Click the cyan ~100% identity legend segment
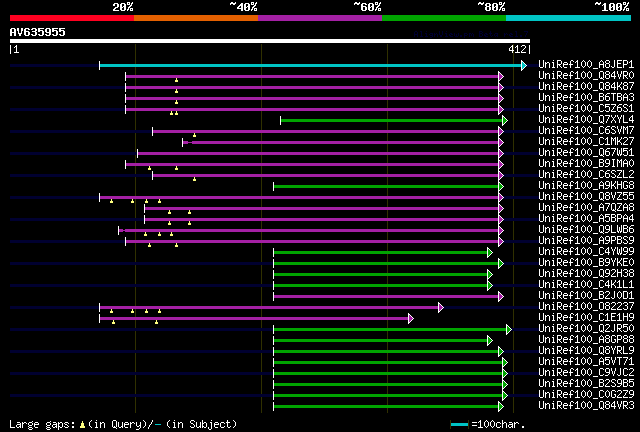The width and height of the screenshot is (640, 432). [x=569, y=18]
